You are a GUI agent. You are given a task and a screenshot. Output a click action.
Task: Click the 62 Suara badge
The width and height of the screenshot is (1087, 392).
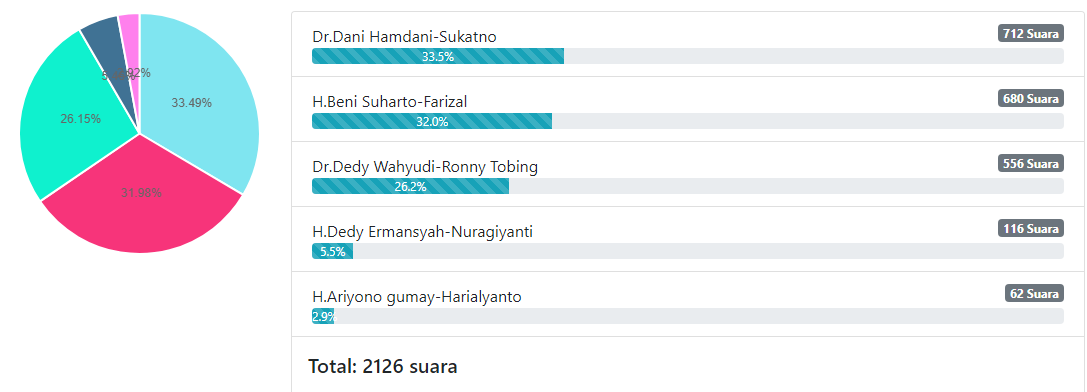coord(1034,293)
